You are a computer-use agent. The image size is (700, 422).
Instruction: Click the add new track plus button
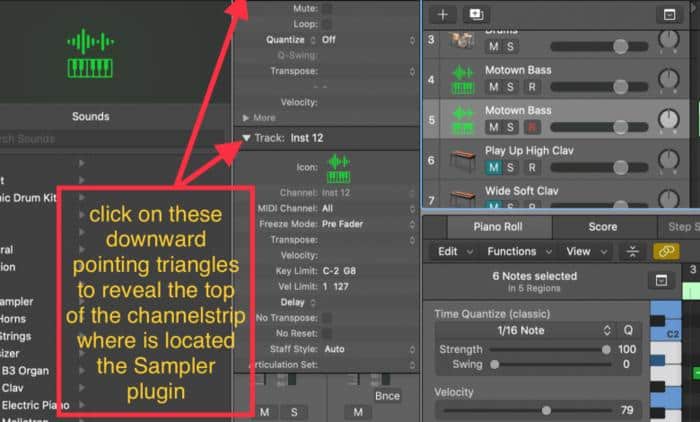pyautogui.click(x=442, y=15)
